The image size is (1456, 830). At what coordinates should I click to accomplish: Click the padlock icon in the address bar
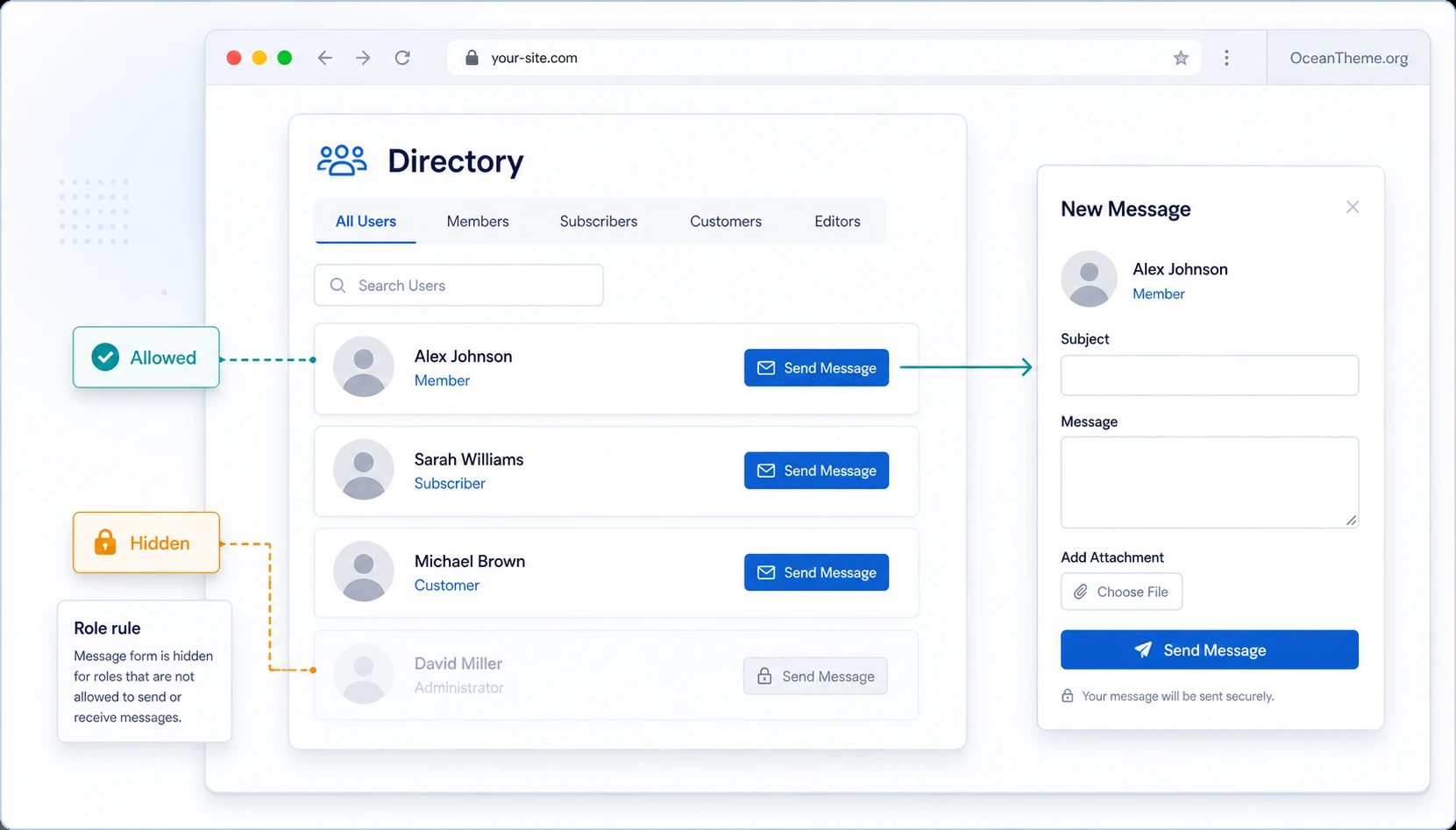pyautogui.click(x=472, y=58)
